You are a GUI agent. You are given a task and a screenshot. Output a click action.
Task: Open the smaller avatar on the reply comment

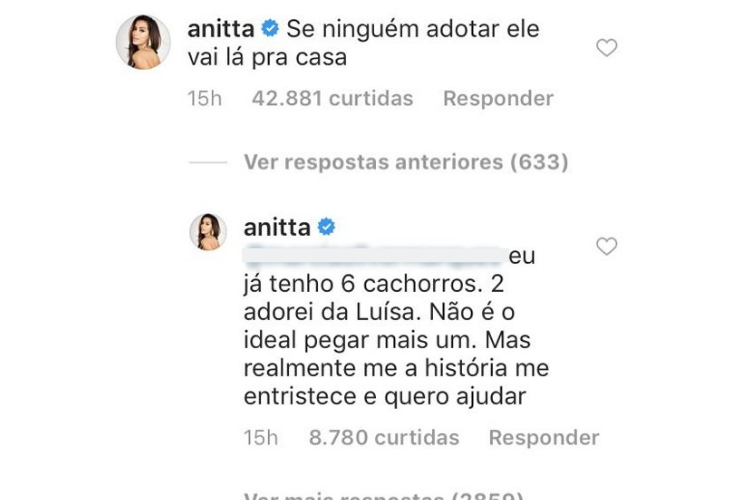(207, 232)
